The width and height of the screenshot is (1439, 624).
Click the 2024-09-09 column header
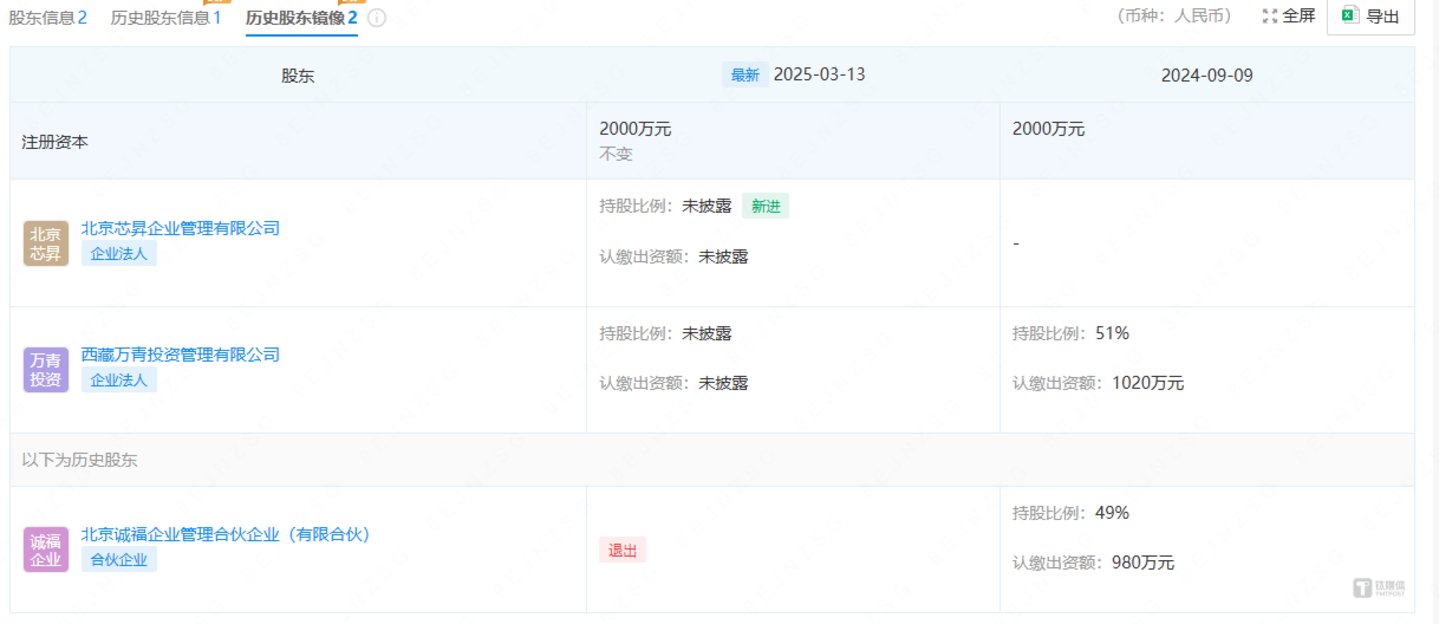tap(1207, 75)
